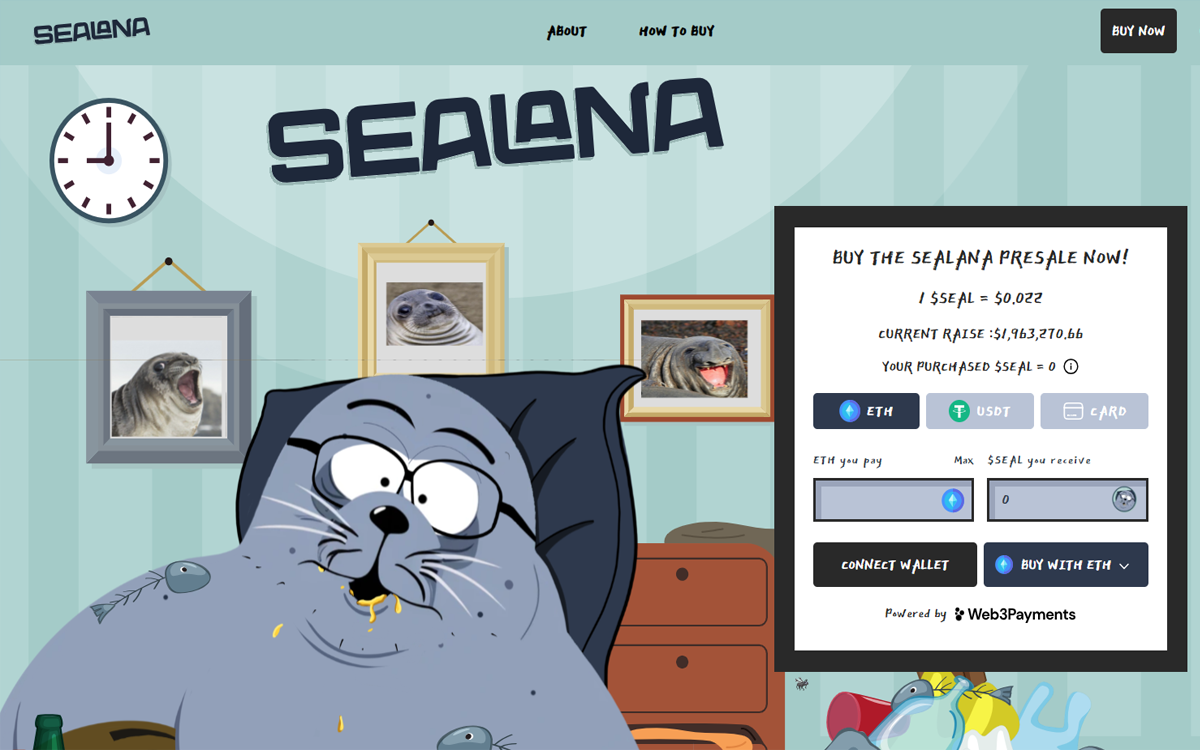Click the card icon on the CARD option
1200x750 pixels.
[x=1073, y=411]
